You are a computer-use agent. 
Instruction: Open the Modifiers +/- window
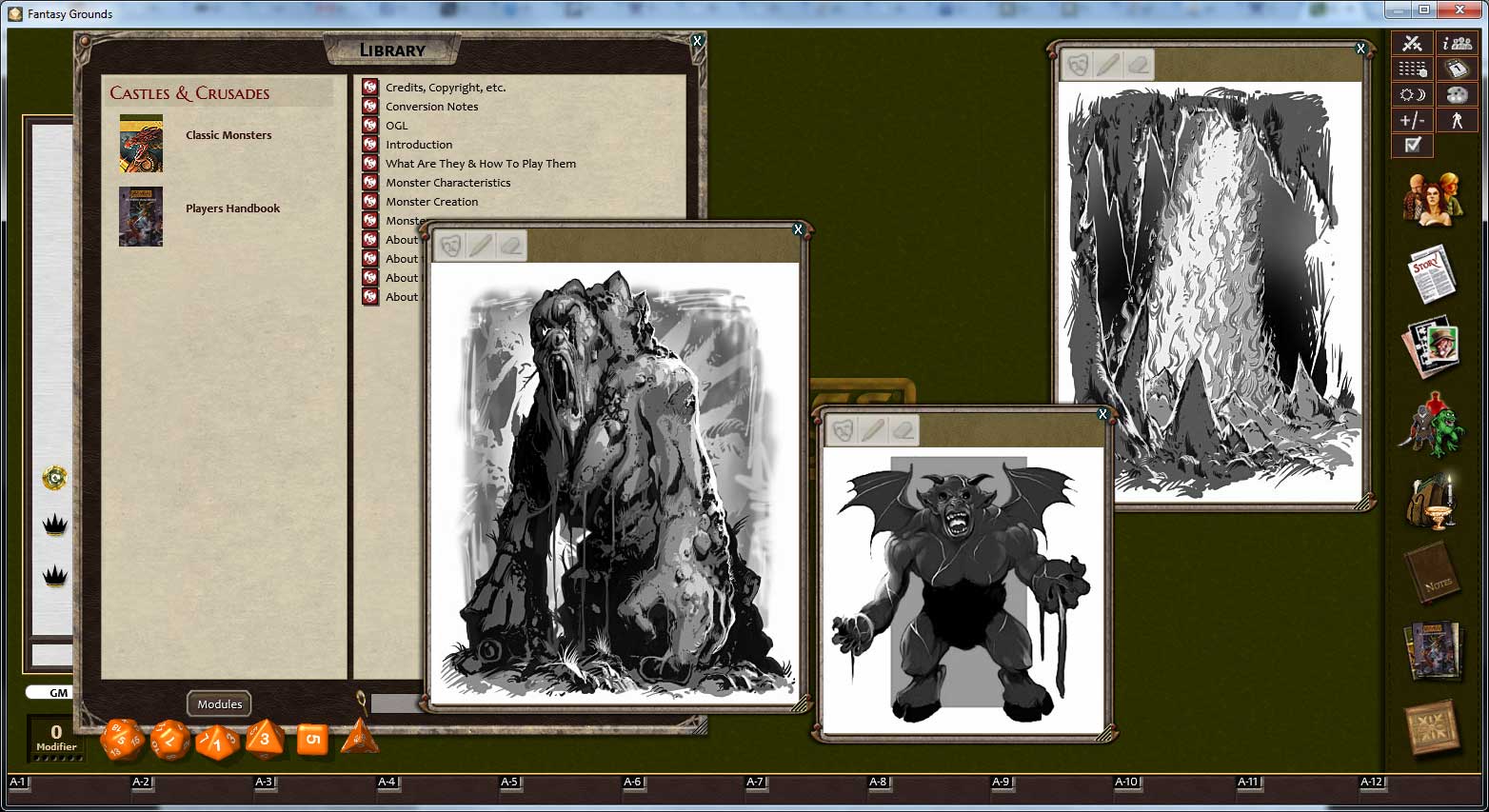coord(1412,120)
